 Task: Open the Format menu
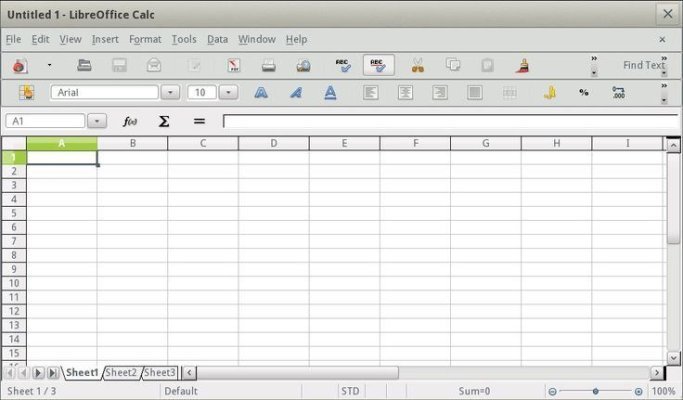(145, 39)
